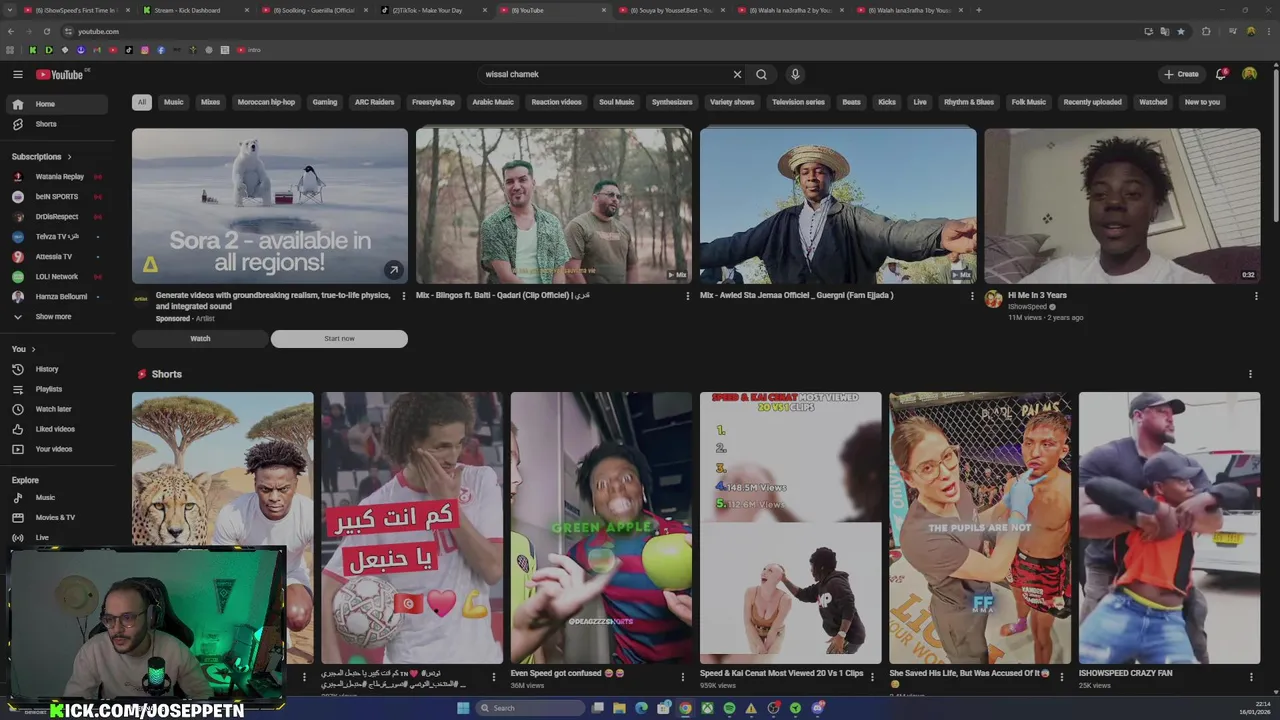Toggle the Live filter chip
Viewport: 1280px width, 720px height.
click(x=920, y=102)
